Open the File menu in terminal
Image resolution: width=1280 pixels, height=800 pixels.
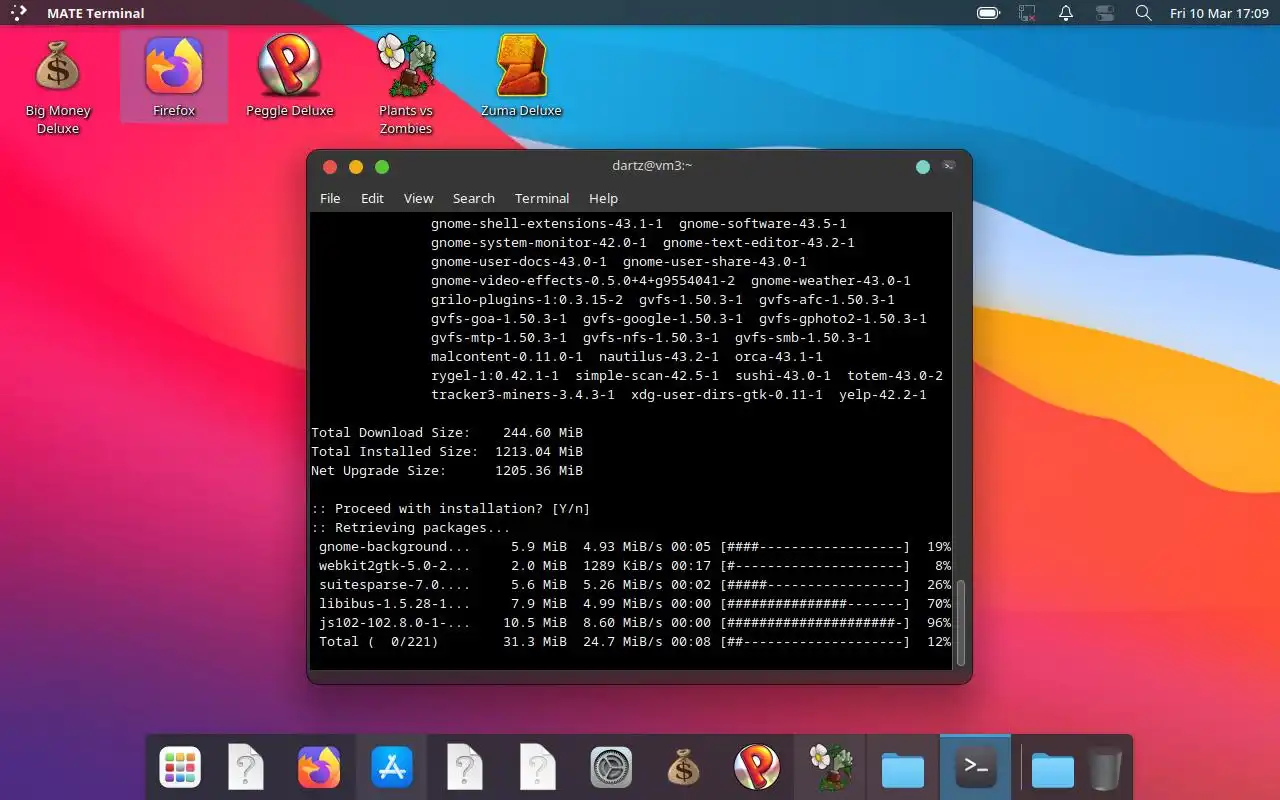(330, 198)
